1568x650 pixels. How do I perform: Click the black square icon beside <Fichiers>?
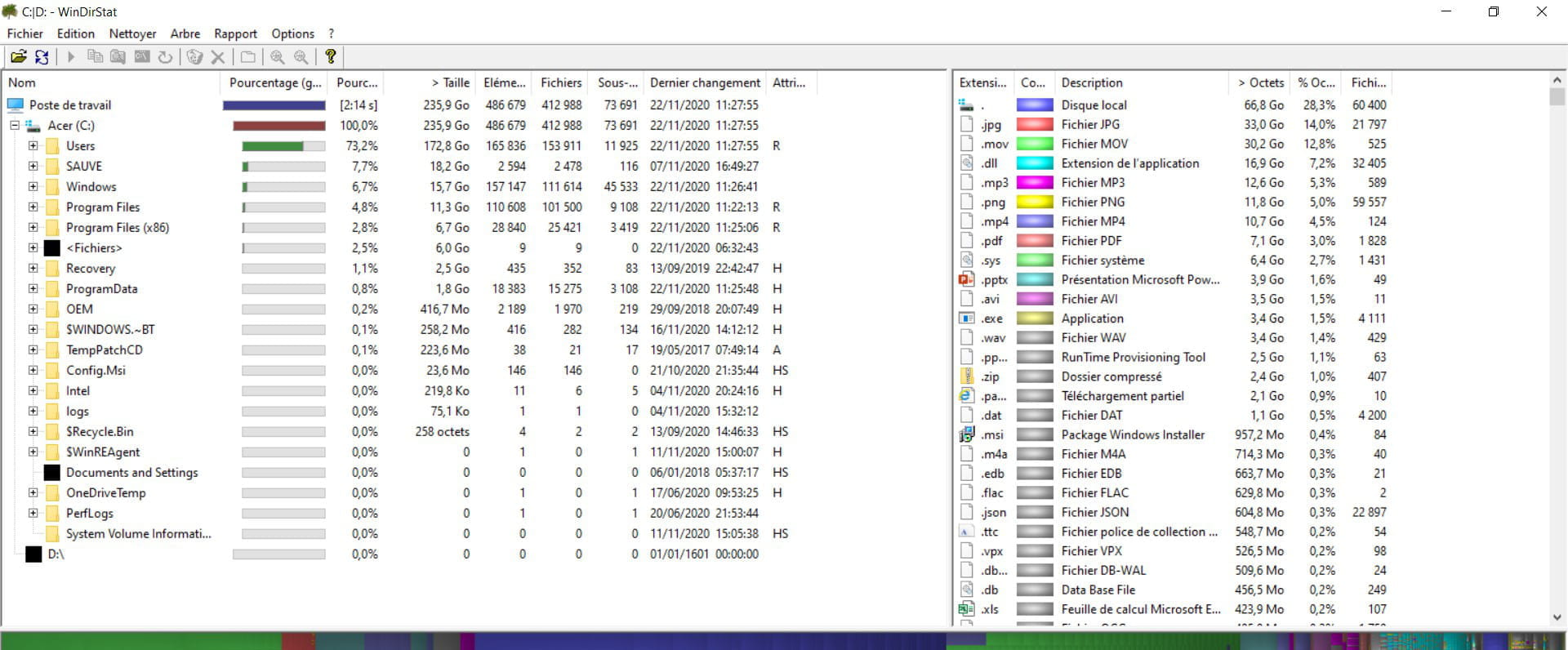coord(52,247)
